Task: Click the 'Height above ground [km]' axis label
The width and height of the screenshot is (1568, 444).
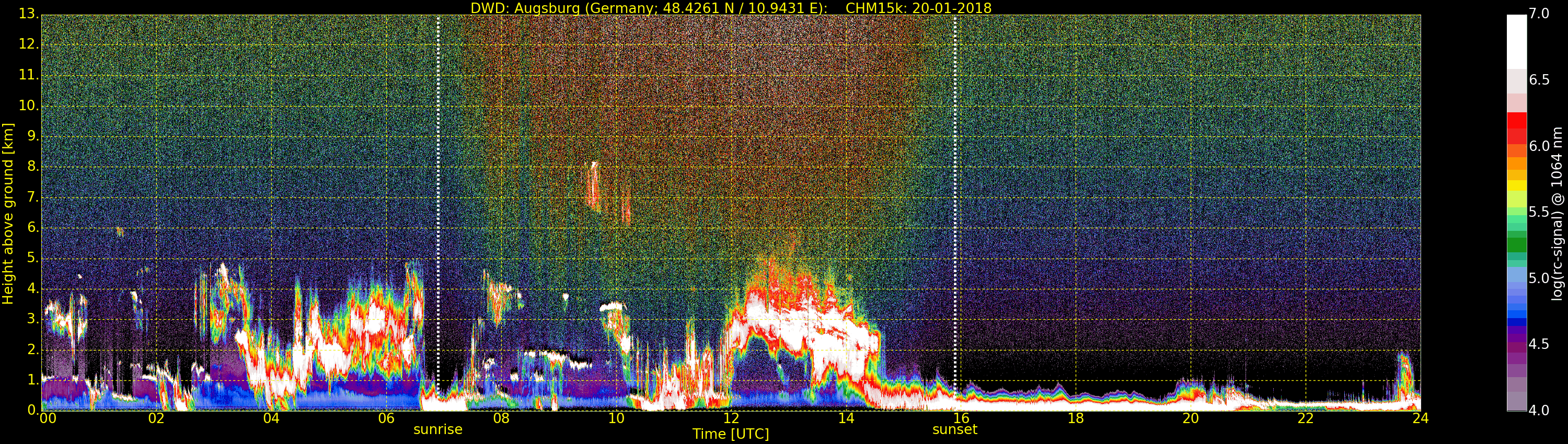Action: pos(8,214)
